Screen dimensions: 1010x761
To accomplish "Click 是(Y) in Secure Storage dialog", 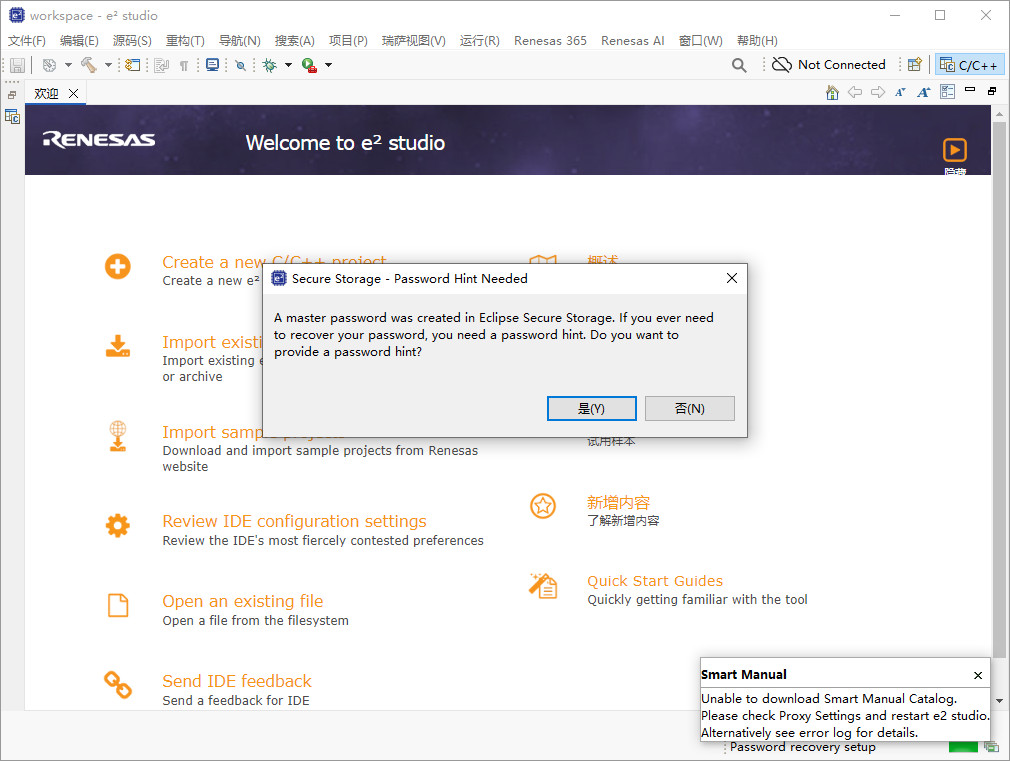I will (x=591, y=409).
